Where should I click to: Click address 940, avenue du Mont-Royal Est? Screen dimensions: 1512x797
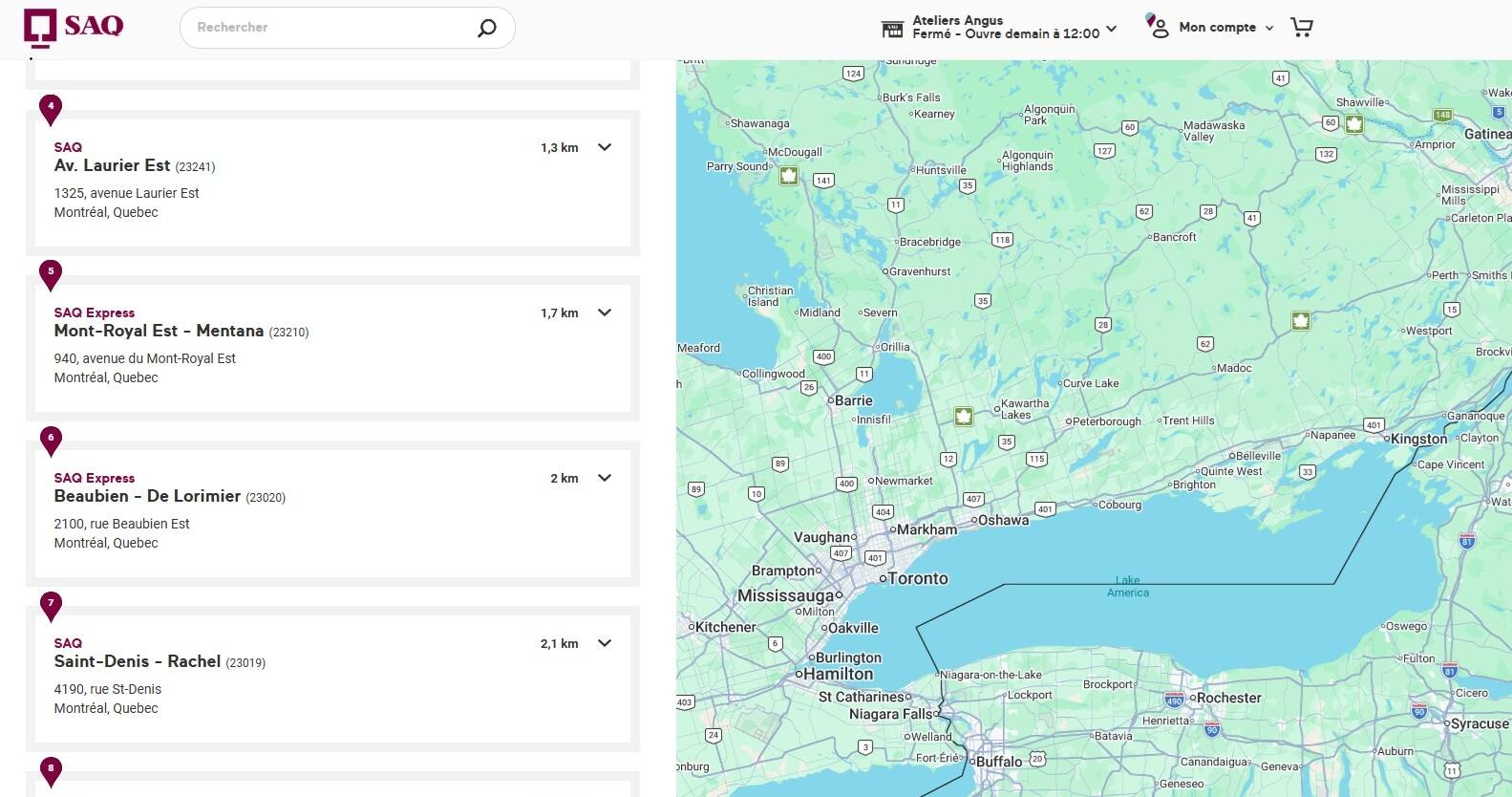click(x=145, y=358)
